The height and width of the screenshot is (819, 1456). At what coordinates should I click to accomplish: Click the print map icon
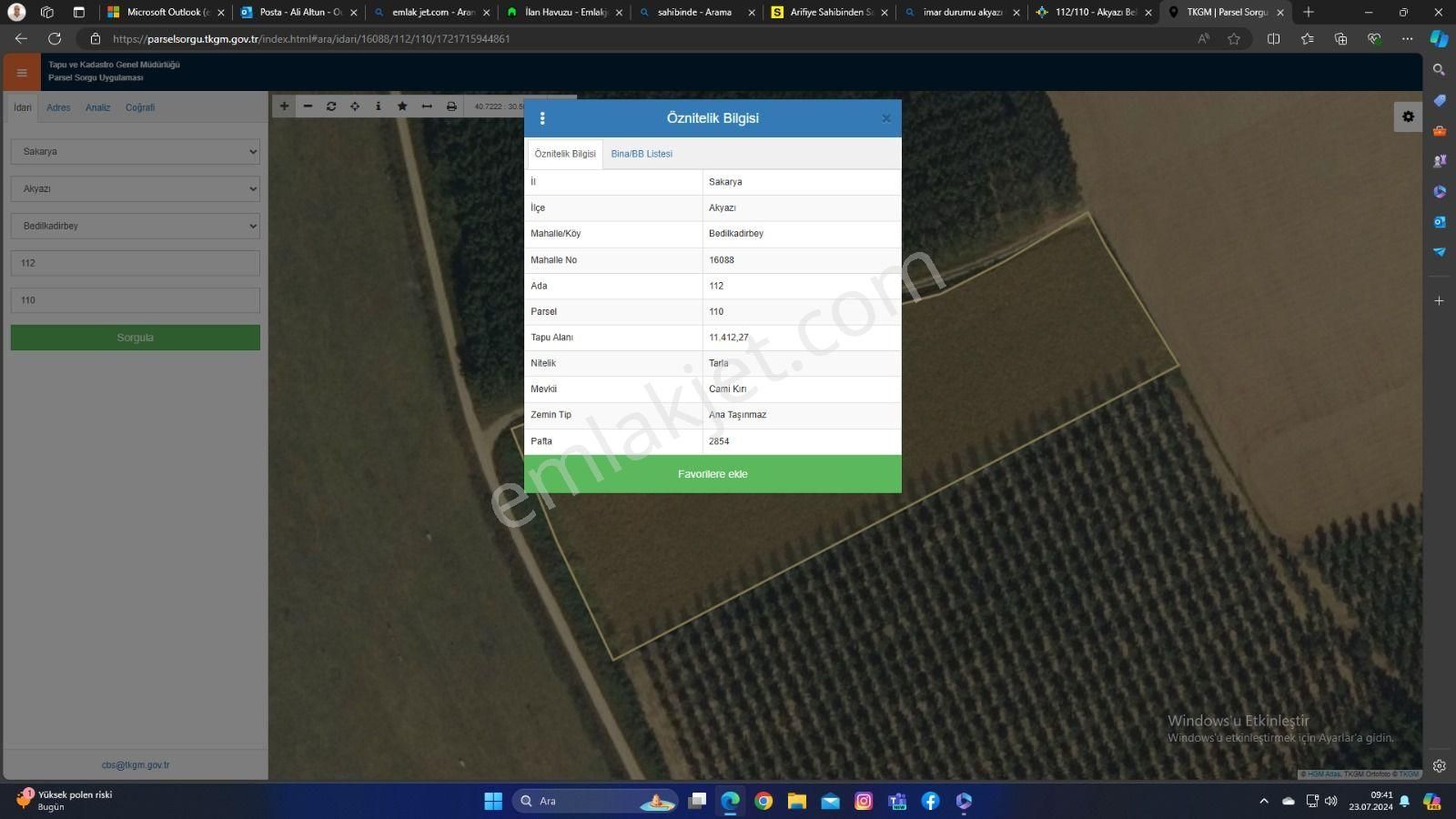451,106
